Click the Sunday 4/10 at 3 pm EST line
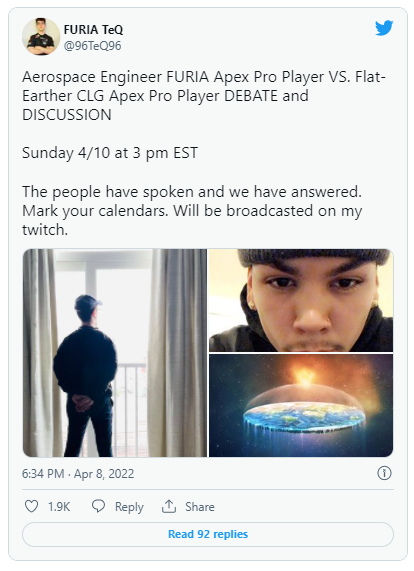 point(110,153)
